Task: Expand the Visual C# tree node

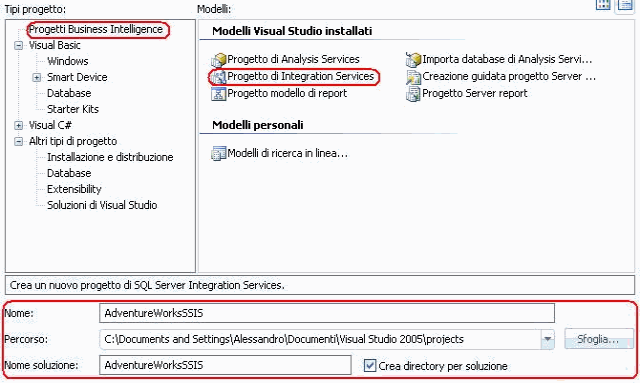Action: (18, 125)
